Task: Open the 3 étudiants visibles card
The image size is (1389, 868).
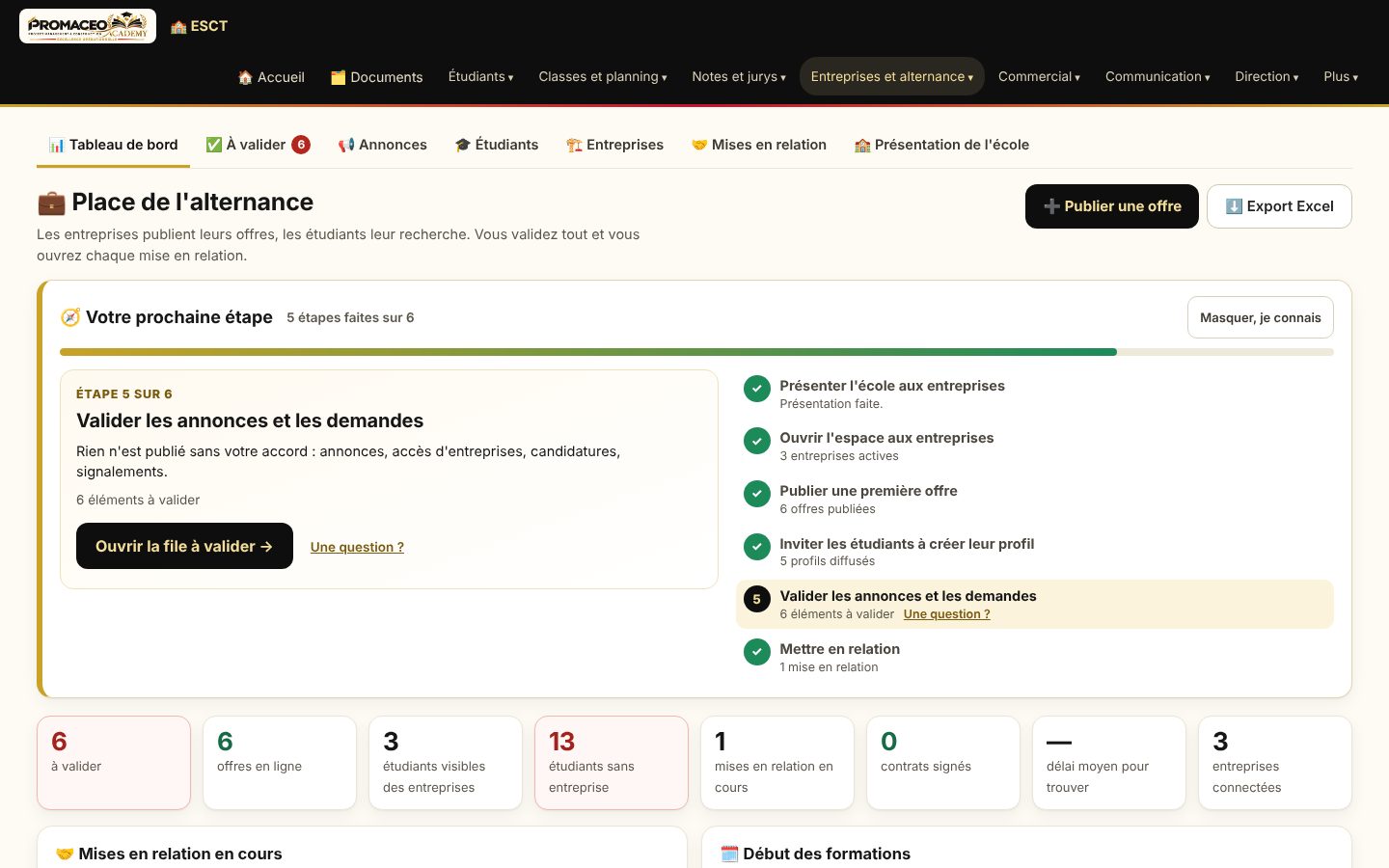Action: point(446,763)
